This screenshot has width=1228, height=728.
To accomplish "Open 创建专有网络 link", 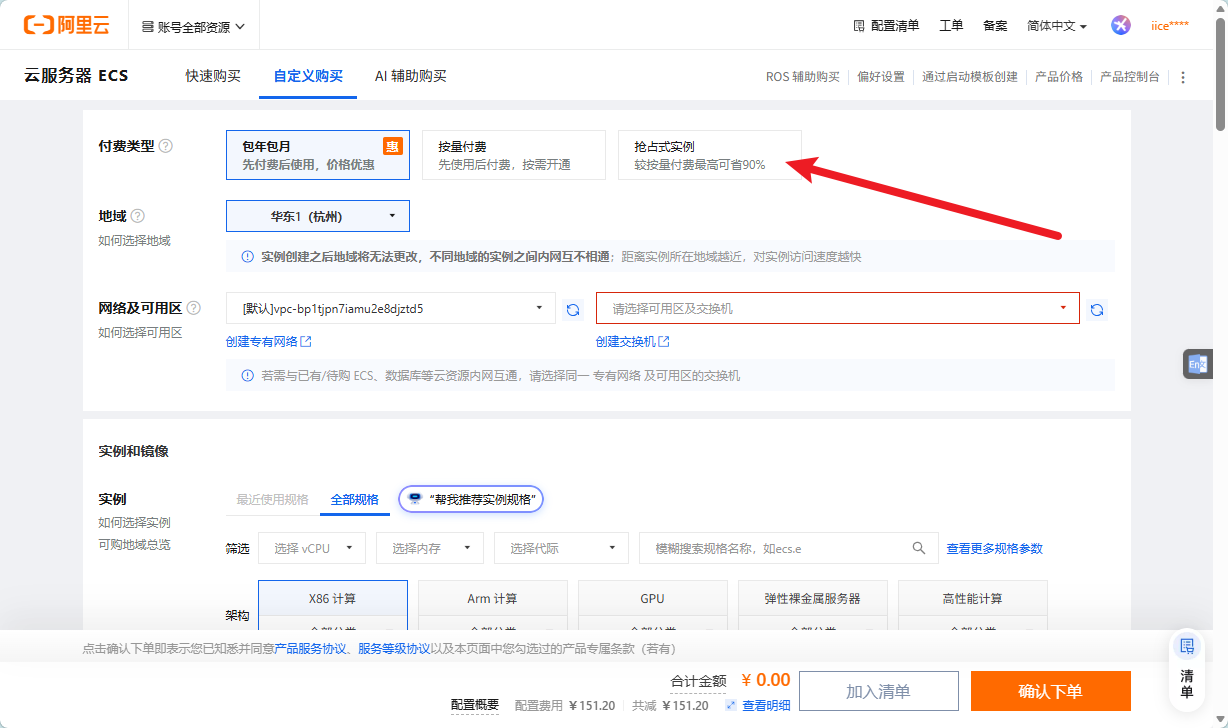I will 269,342.
